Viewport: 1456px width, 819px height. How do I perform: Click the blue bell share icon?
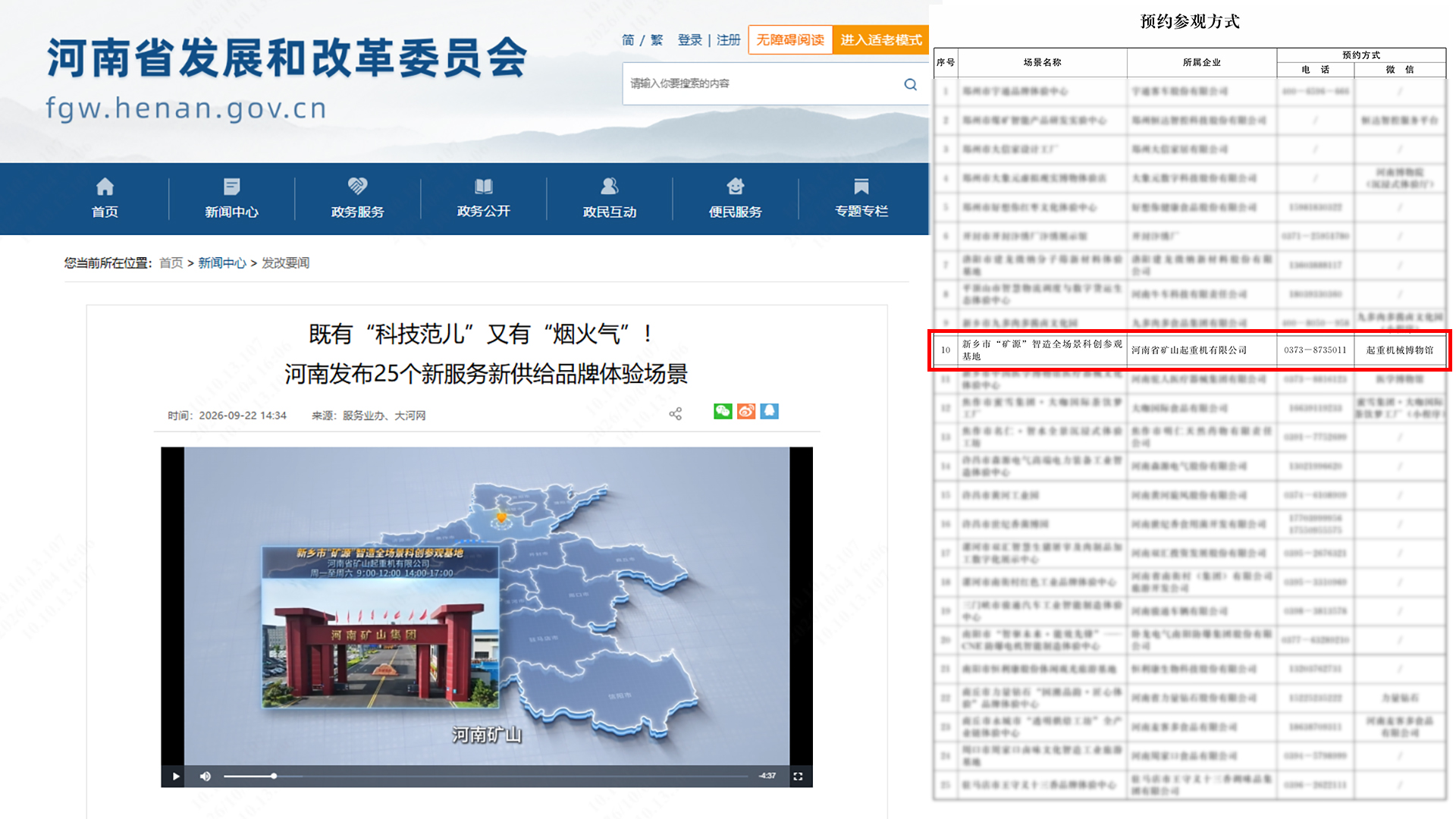(x=770, y=411)
